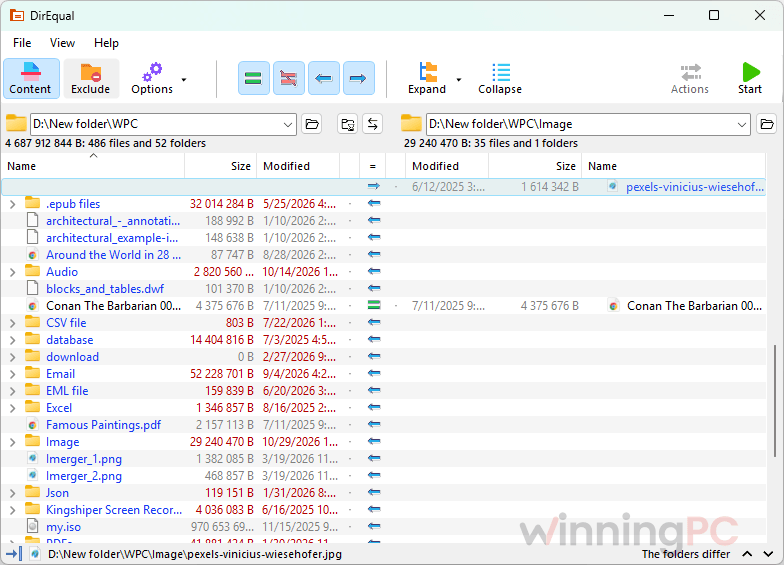Click the Actions toolbar icon
Viewport: 784px width, 565px height.
[690, 78]
